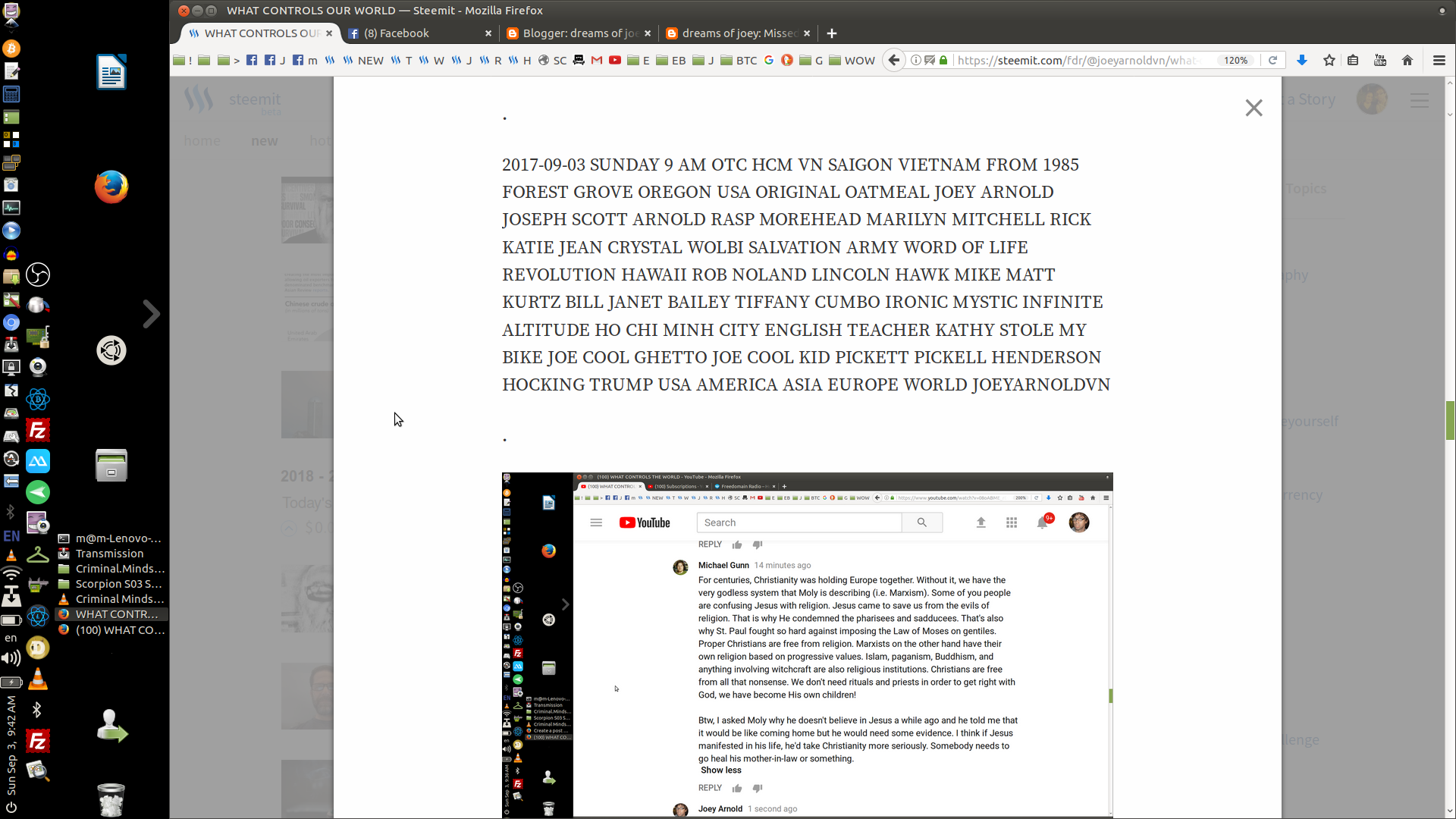Click the green padlock in the address bar

point(945,60)
